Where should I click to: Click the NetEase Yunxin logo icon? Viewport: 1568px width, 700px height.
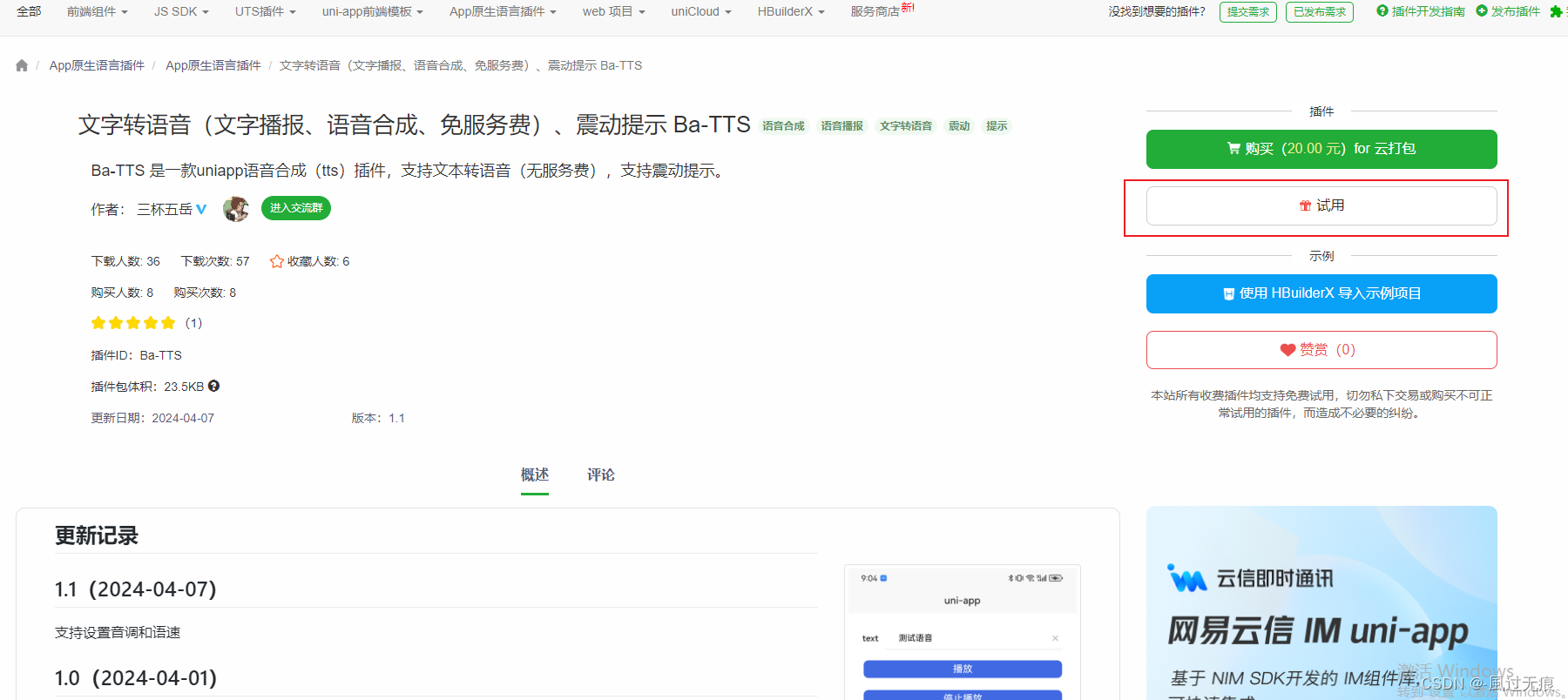point(1187,578)
